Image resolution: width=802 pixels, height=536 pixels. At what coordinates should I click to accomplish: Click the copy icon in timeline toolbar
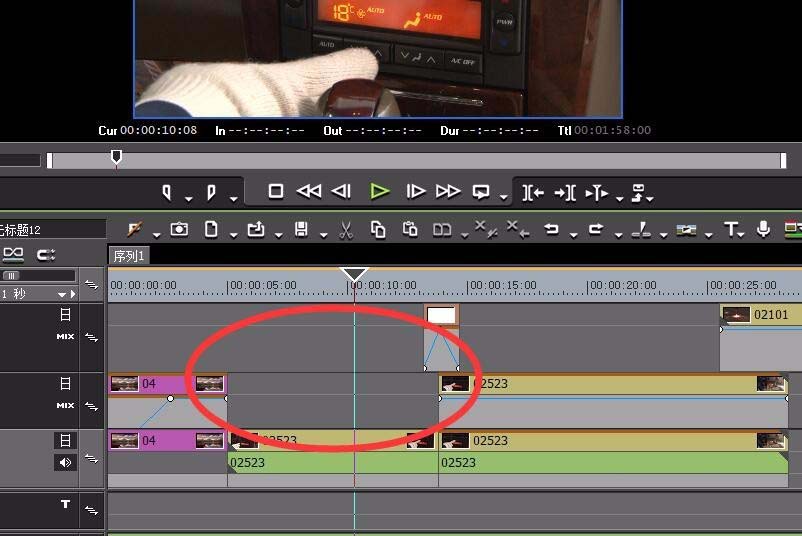(x=378, y=230)
